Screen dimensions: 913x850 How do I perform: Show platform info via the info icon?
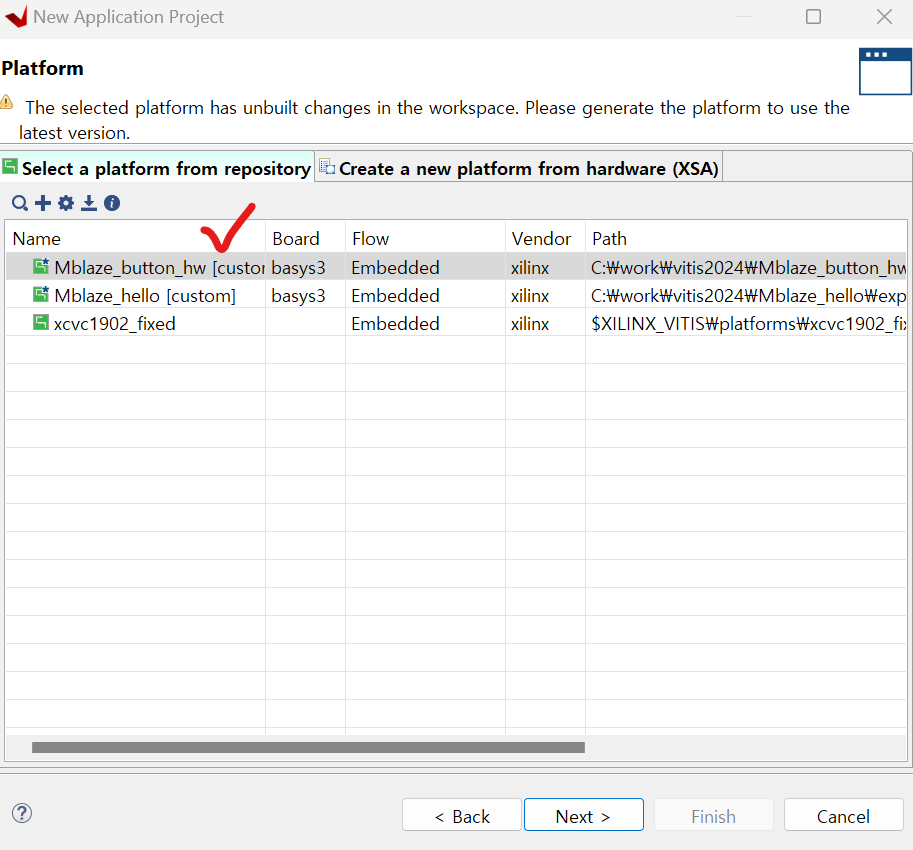(112, 203)
